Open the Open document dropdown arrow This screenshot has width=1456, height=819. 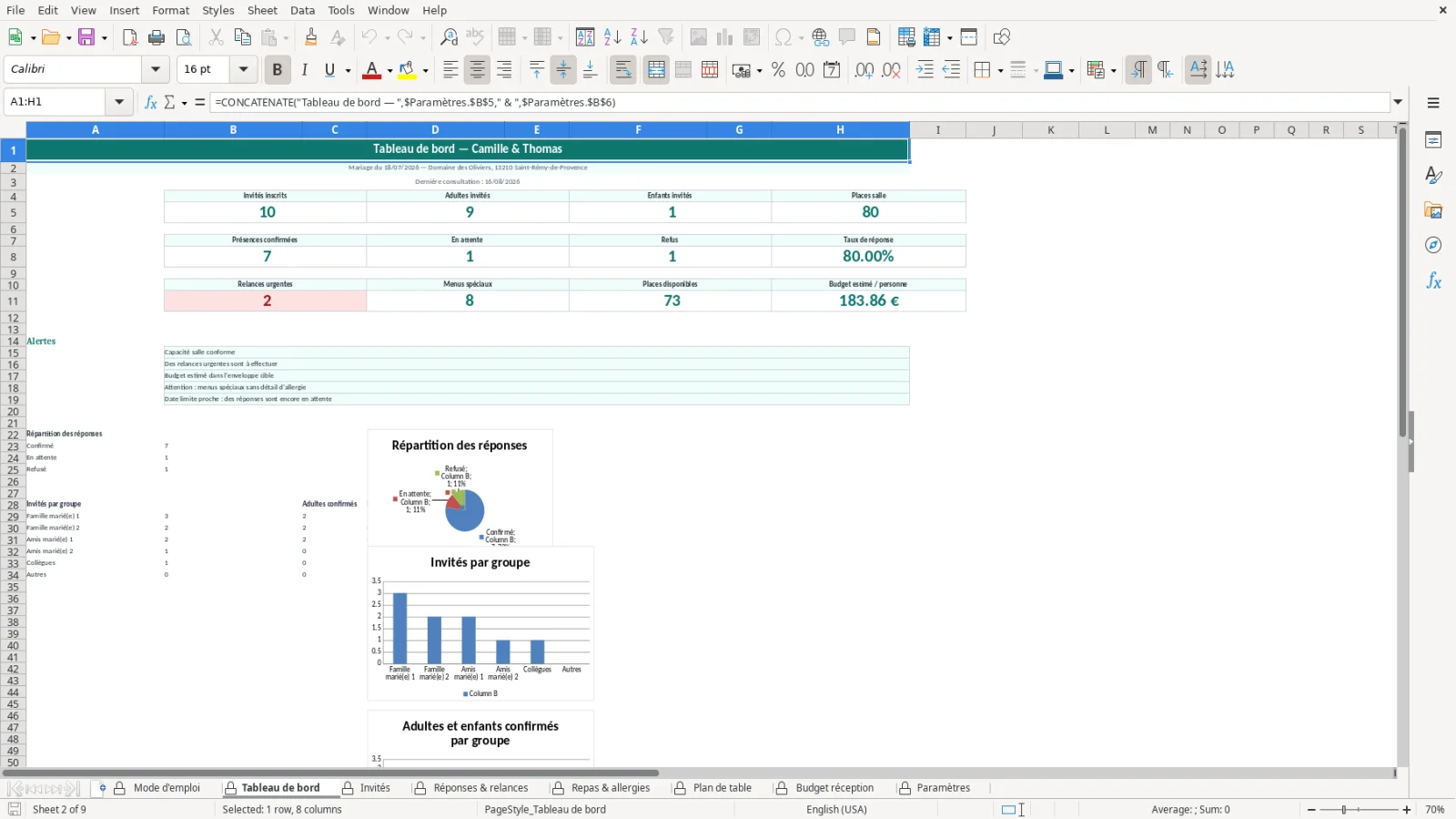pos(69,37)
